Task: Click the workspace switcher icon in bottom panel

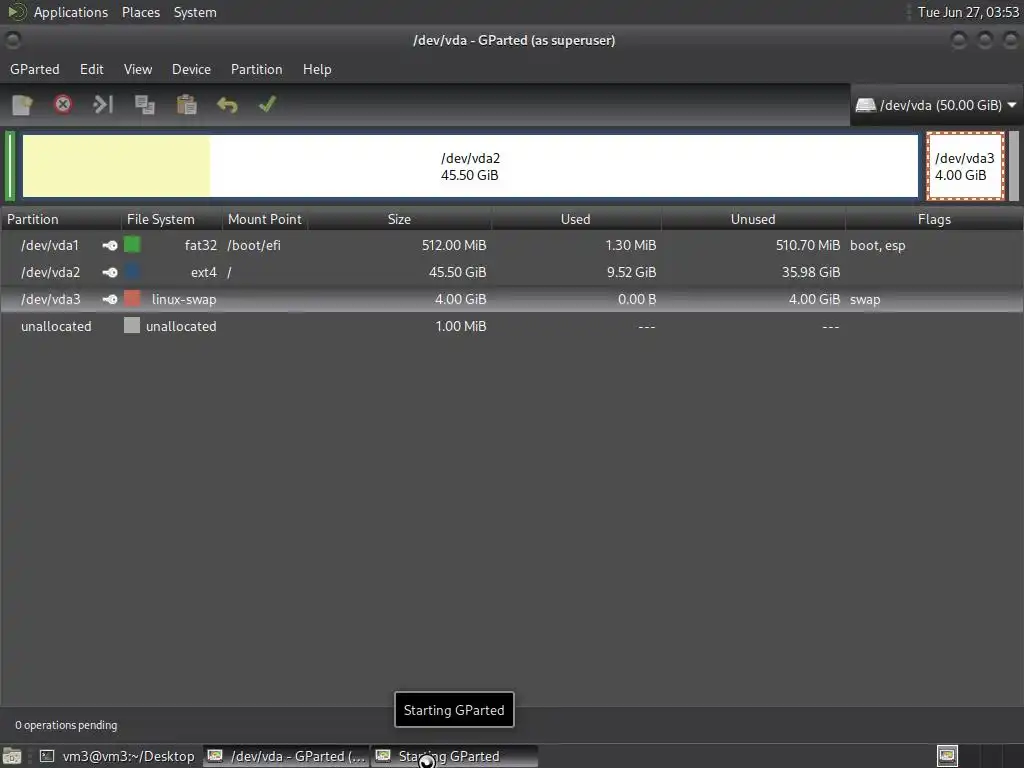Action: (947, 756)
